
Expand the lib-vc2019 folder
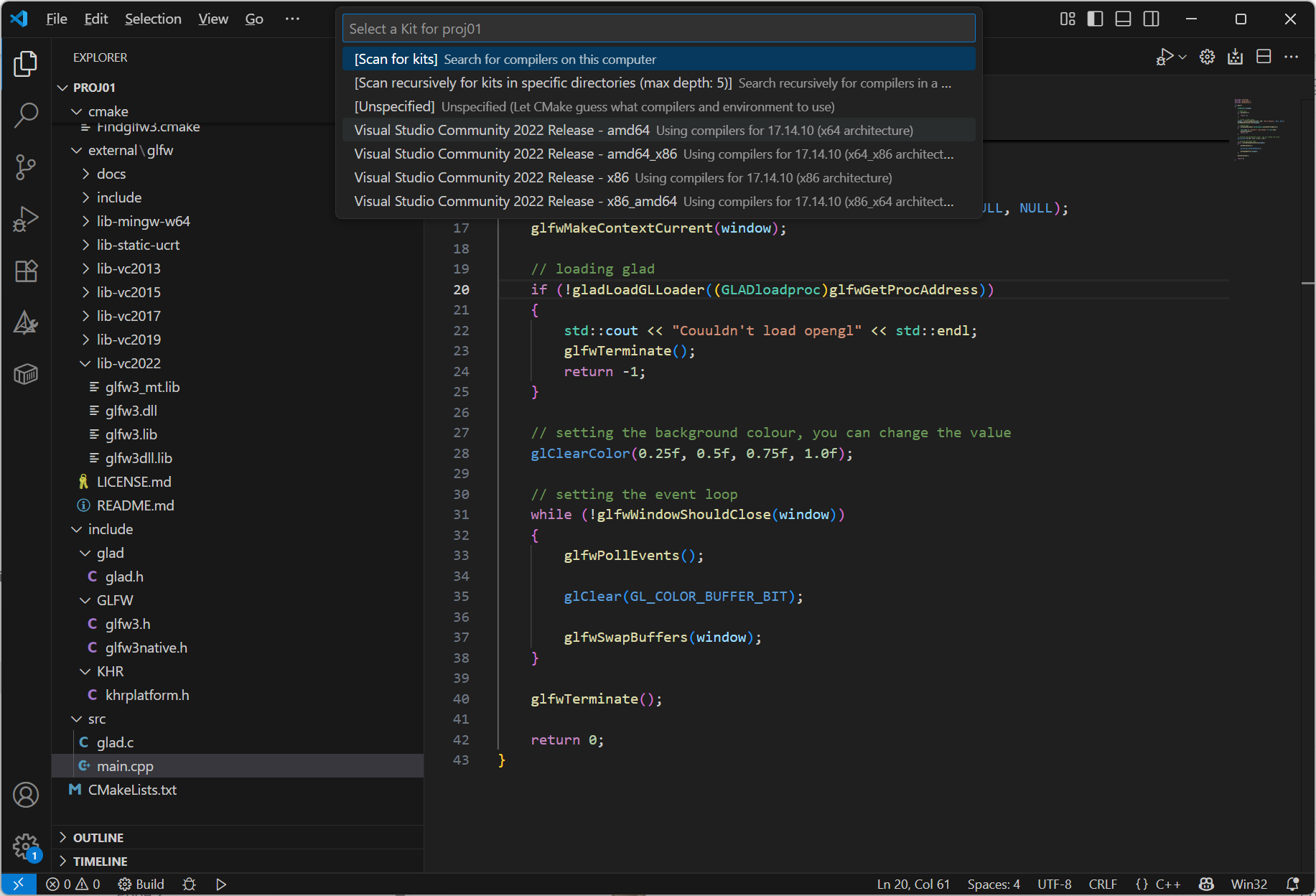(129, 340)
